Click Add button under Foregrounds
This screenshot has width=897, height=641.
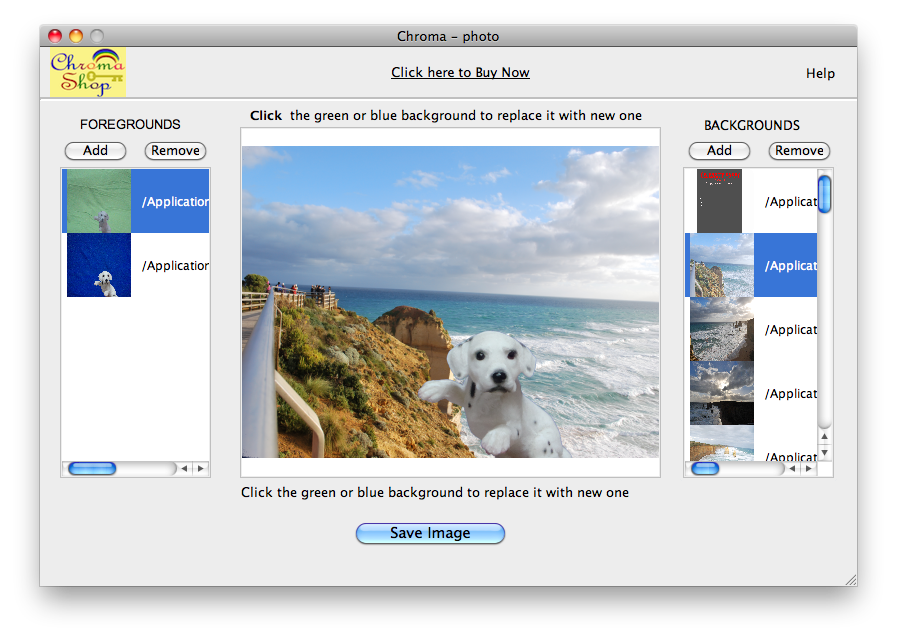[x=95, y=151]
